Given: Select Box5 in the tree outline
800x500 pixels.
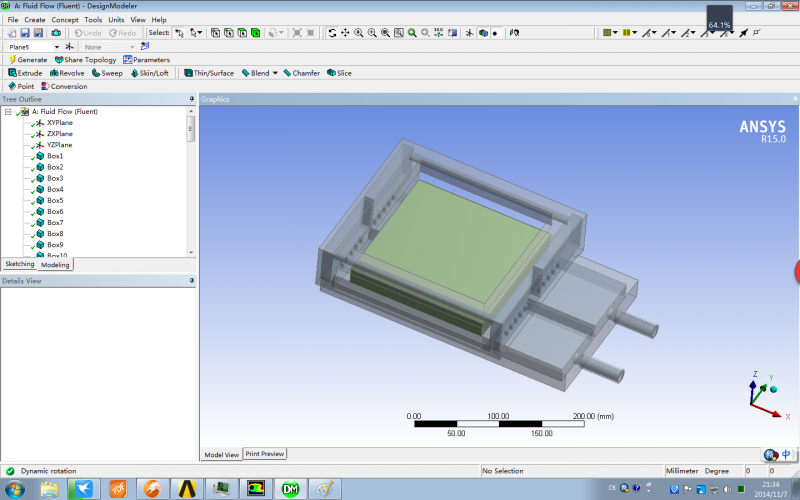Looking at the screenshot, I should [55, 200].
